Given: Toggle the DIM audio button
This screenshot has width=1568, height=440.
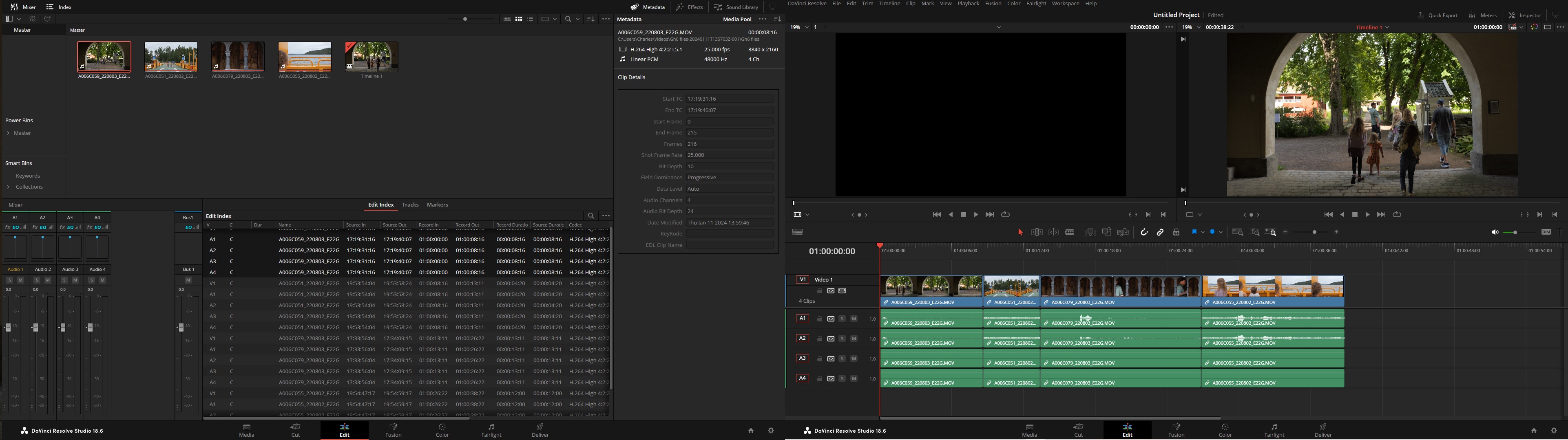Looking at the screenshot, I should click(x=1546, y=232).
